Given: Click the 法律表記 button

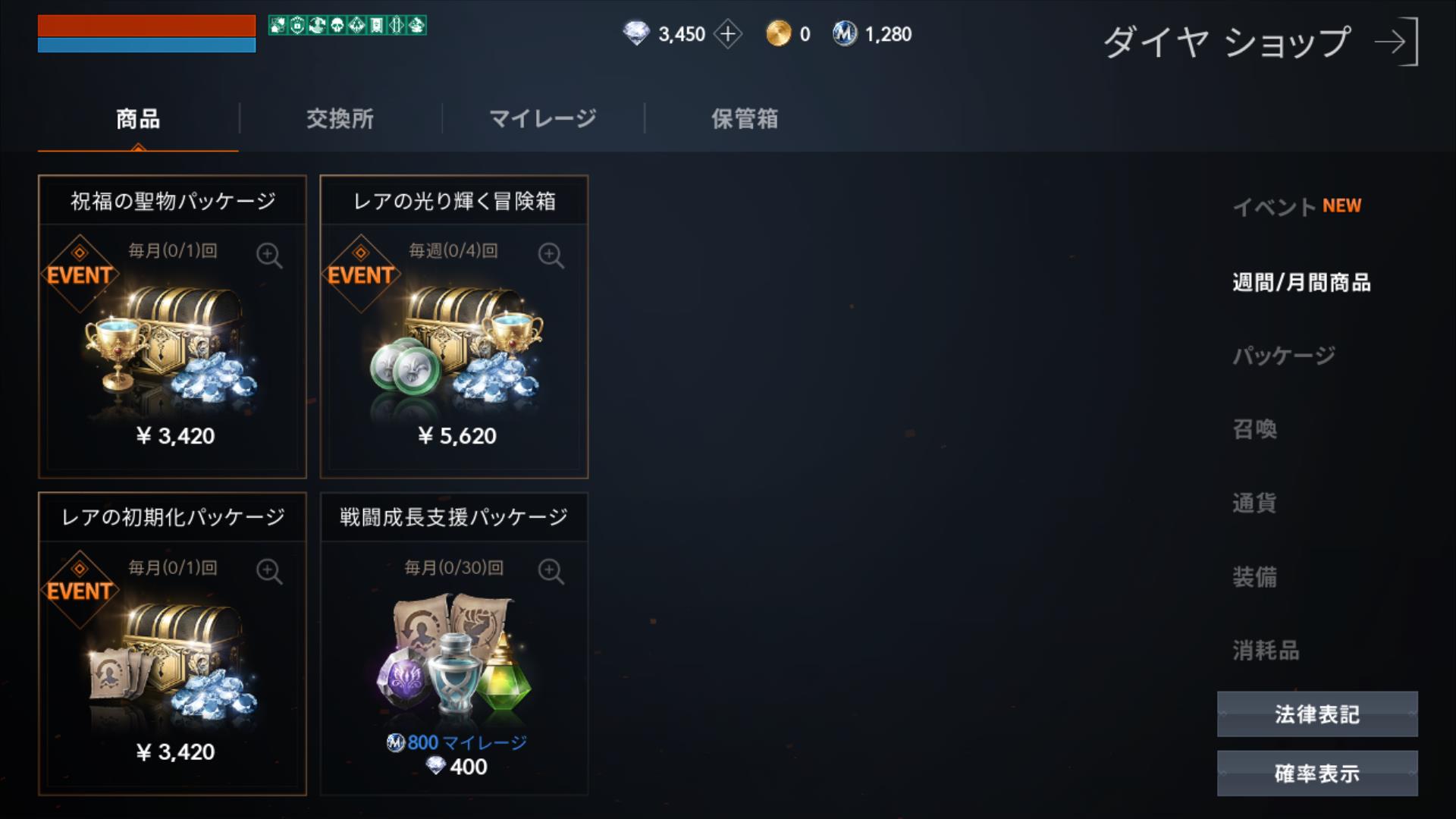Looking at the screenshot, I should (1317, 714).
